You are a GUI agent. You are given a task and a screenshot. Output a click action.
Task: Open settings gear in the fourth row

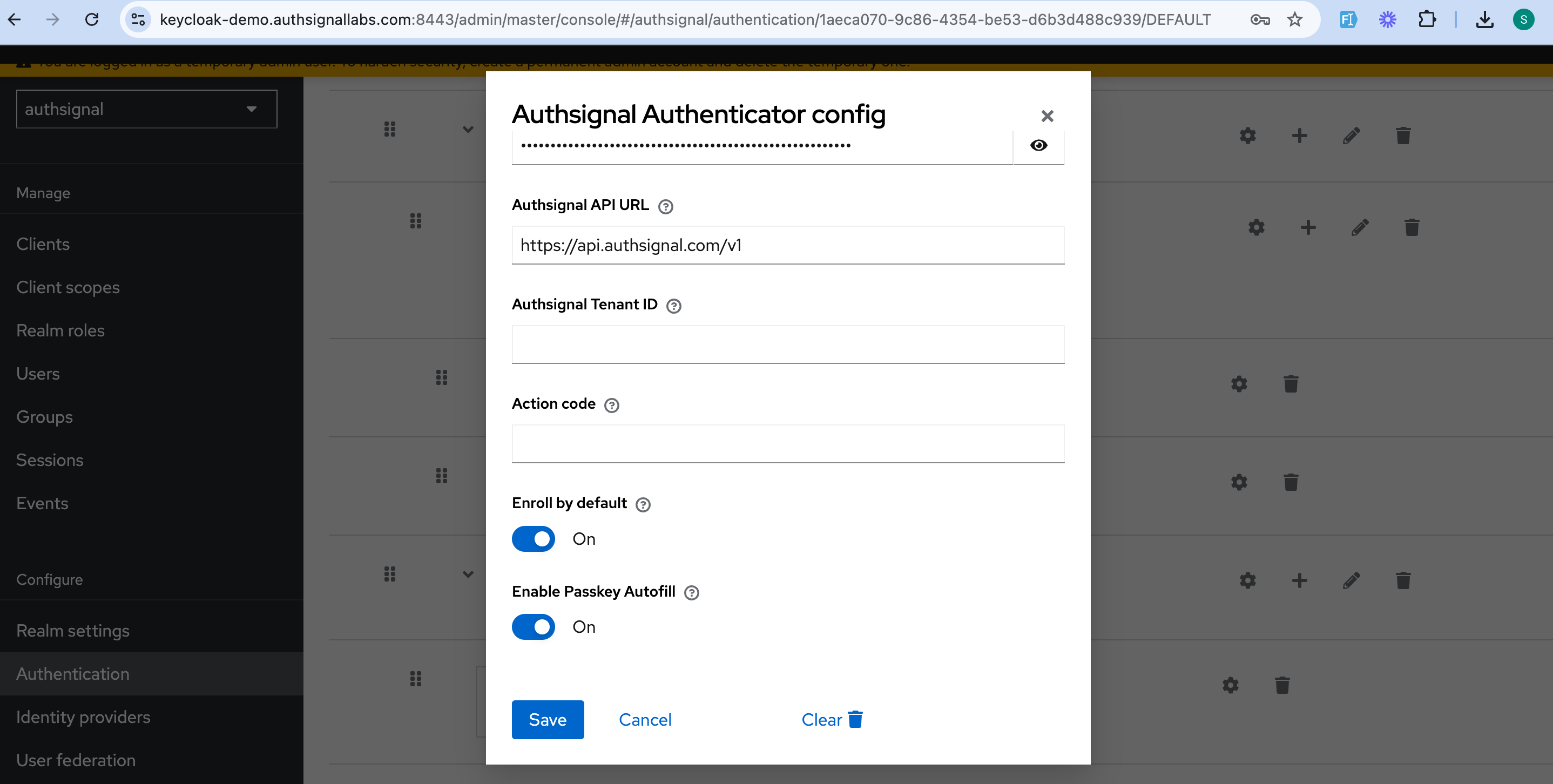coord(1239,482)
